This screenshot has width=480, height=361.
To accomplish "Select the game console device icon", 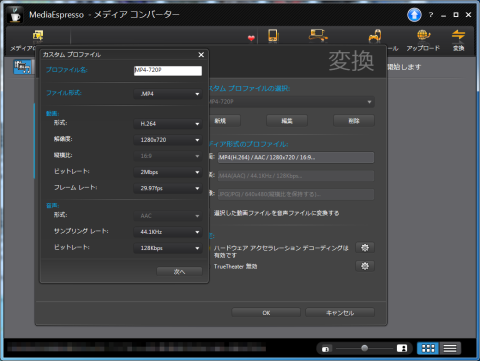I will coord(375,36).
